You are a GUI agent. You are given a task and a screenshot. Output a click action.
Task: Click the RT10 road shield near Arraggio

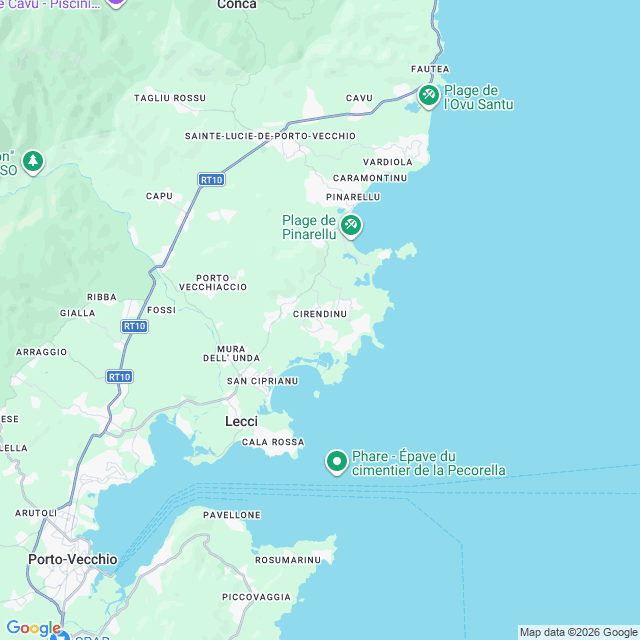[120, 377]
